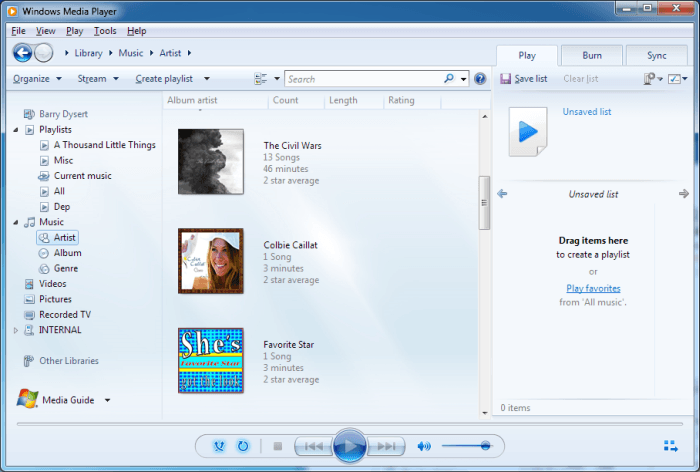
Task: Click the Unsaved list title link
Action: 587,112
